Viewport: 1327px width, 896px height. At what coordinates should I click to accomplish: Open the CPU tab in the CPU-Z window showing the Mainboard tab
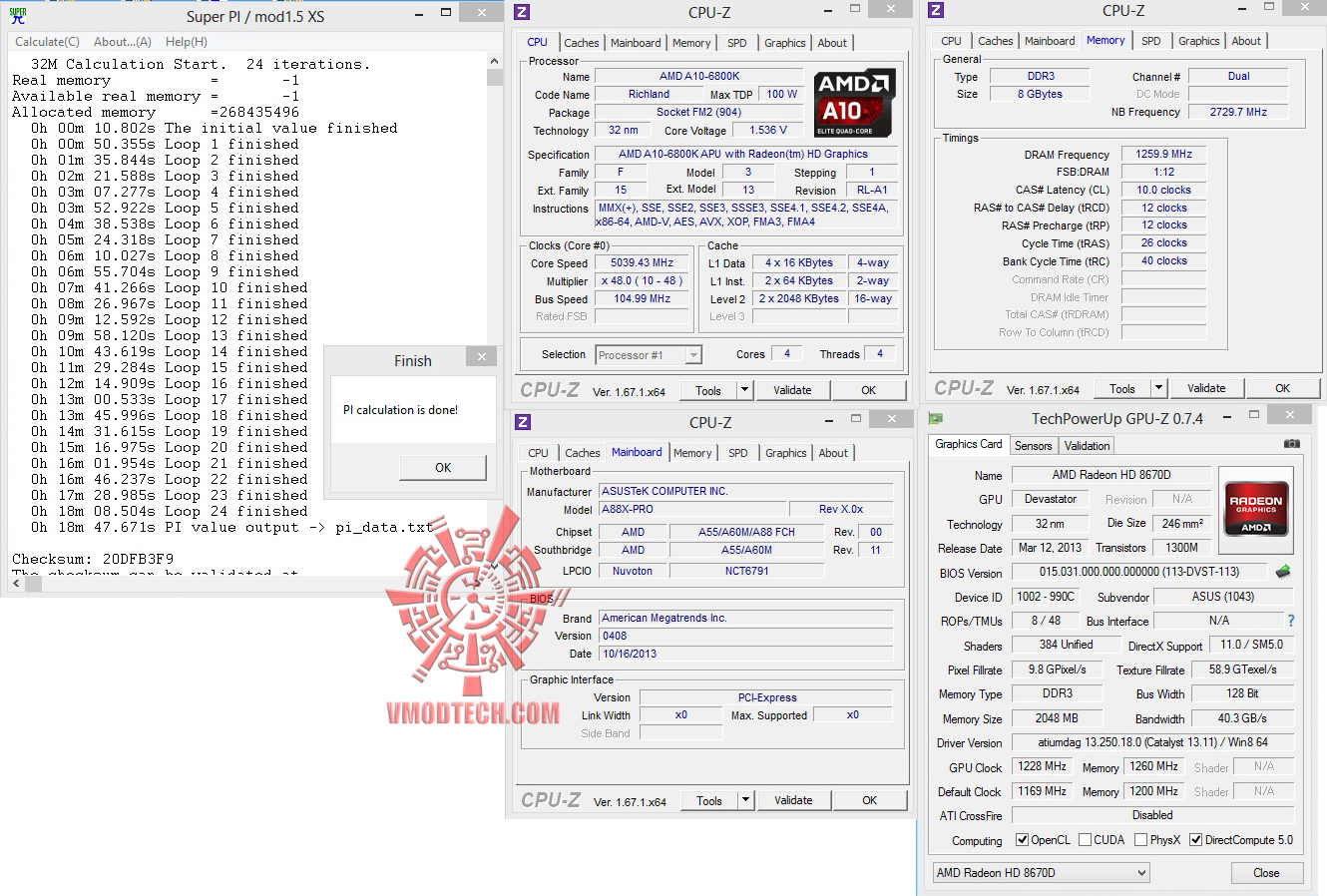click(x=539, y=453)
